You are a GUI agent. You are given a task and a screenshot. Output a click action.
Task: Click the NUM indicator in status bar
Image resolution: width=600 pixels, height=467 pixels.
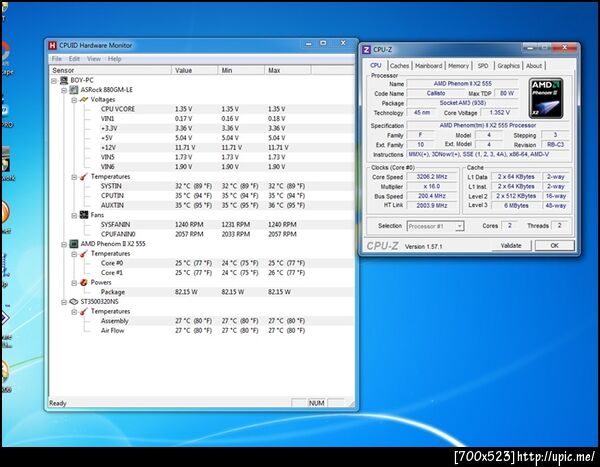[316, 403]
